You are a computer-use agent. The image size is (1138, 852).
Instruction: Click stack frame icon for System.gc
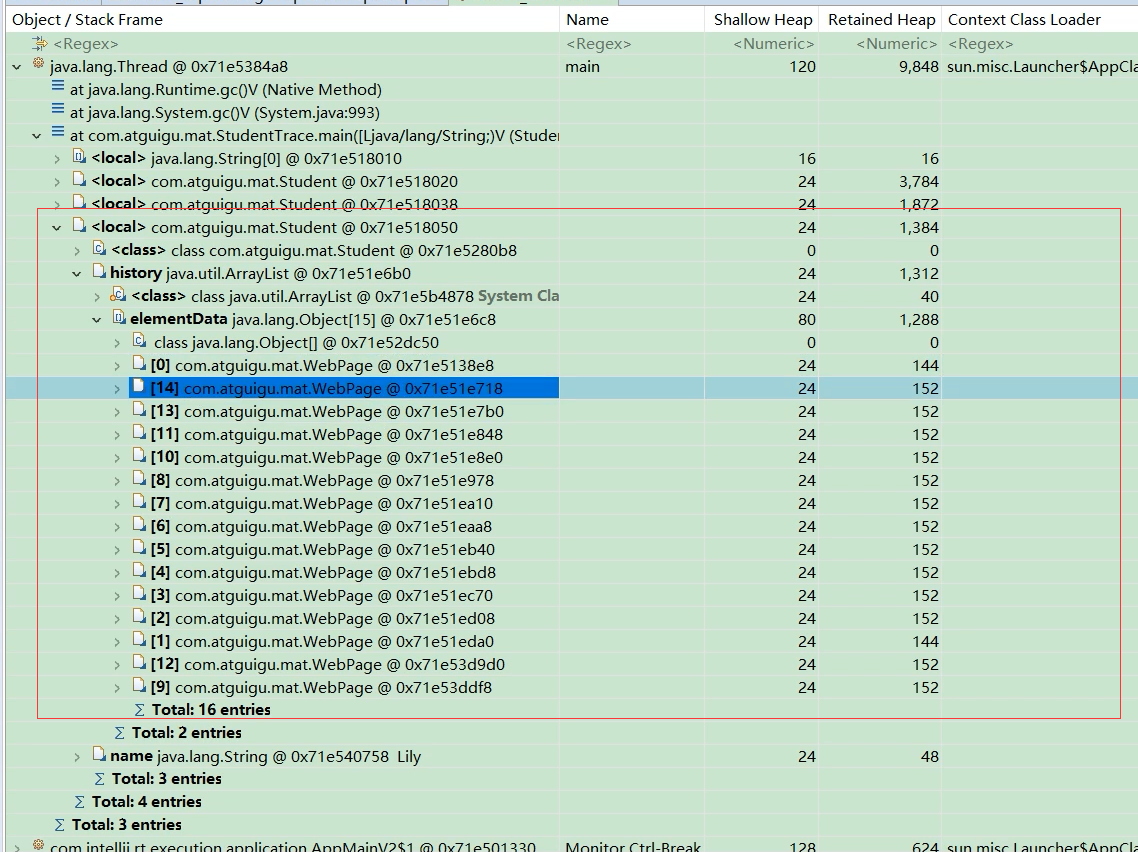58,110
